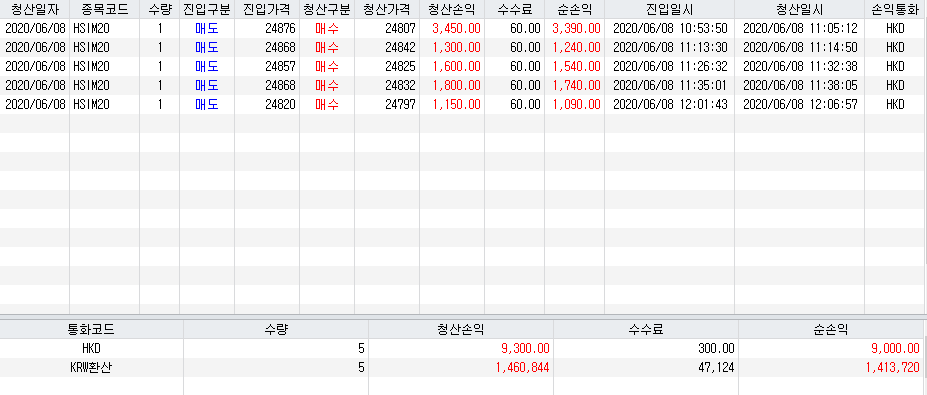Select net profit 1,090.00 cell
Viewport: 927px width, 395px height.
coord(575,104)
